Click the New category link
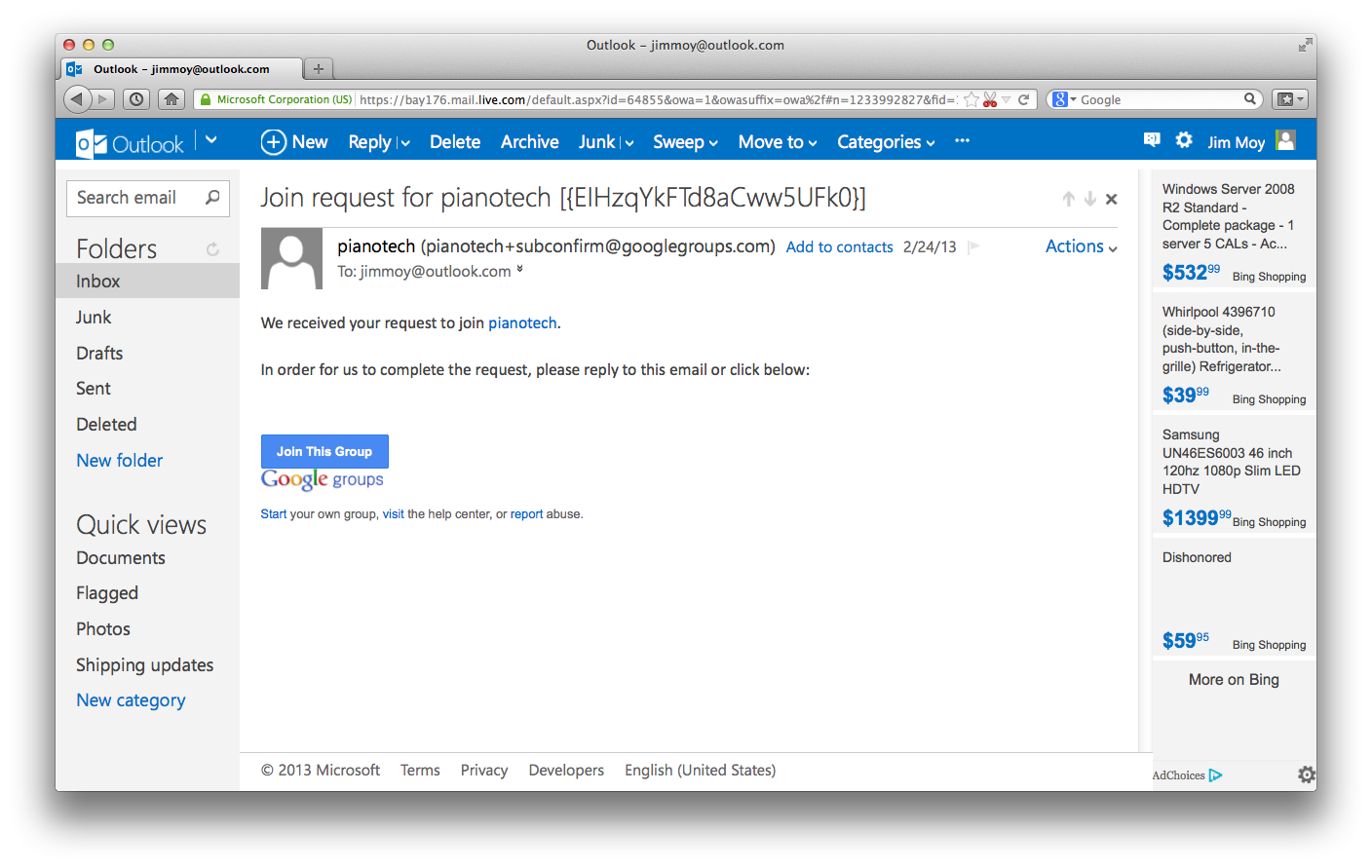Screen dimensions: 1372x868 131,700
